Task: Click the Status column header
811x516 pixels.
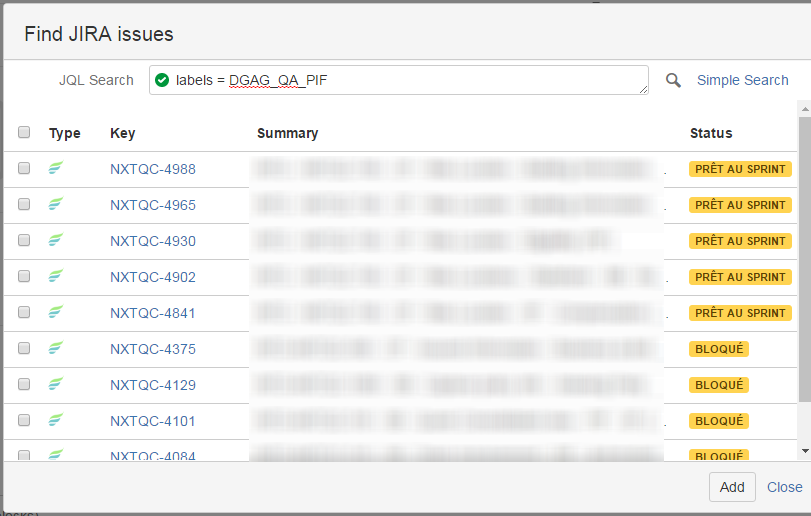Action: 711,133
